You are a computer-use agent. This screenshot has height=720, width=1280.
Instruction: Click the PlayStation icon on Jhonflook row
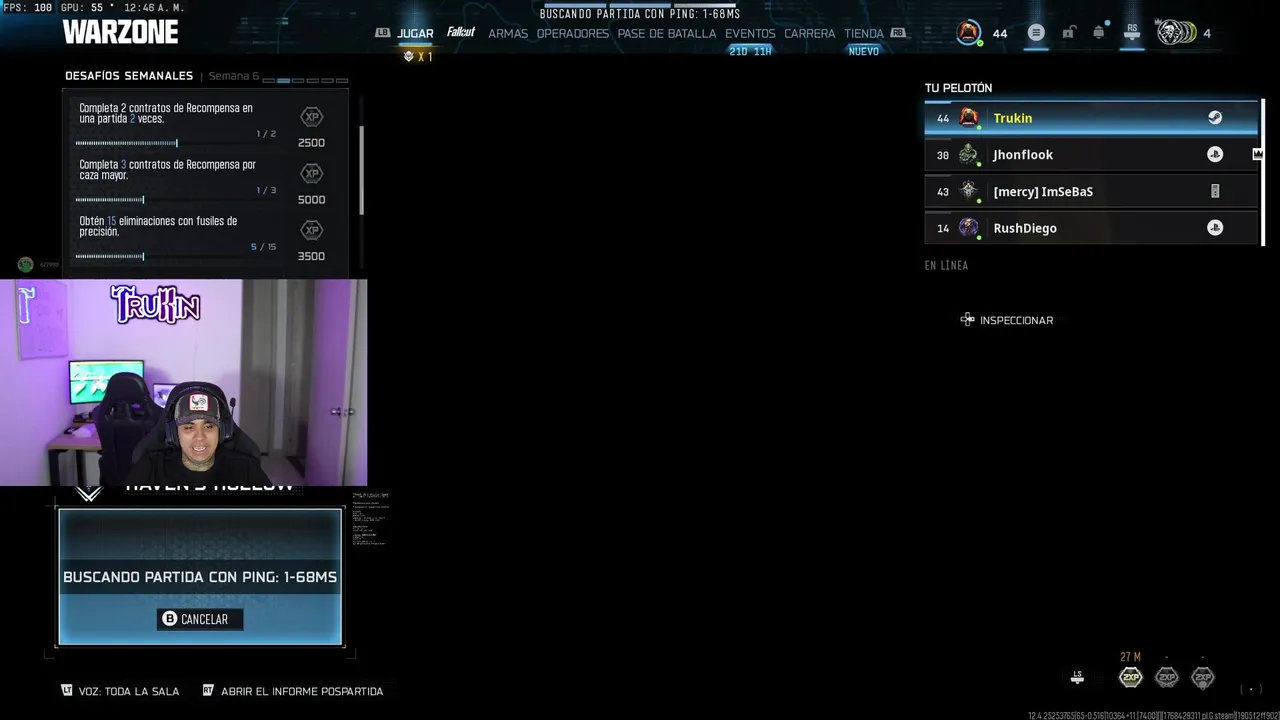pyautogui.click(x=1215, y=154)
